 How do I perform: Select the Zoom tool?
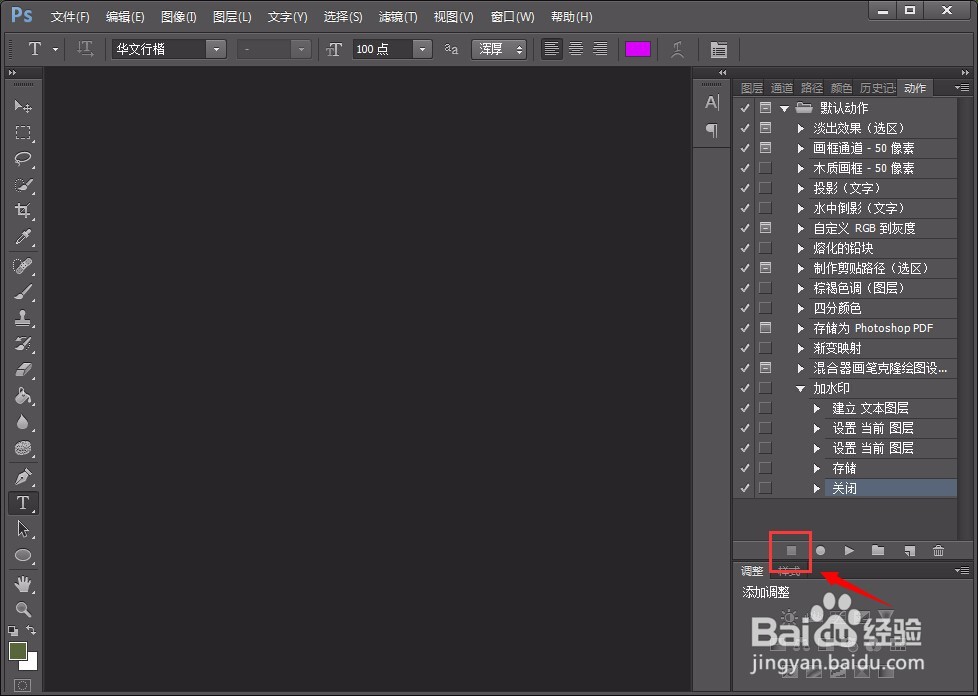[x=23, y=609]
